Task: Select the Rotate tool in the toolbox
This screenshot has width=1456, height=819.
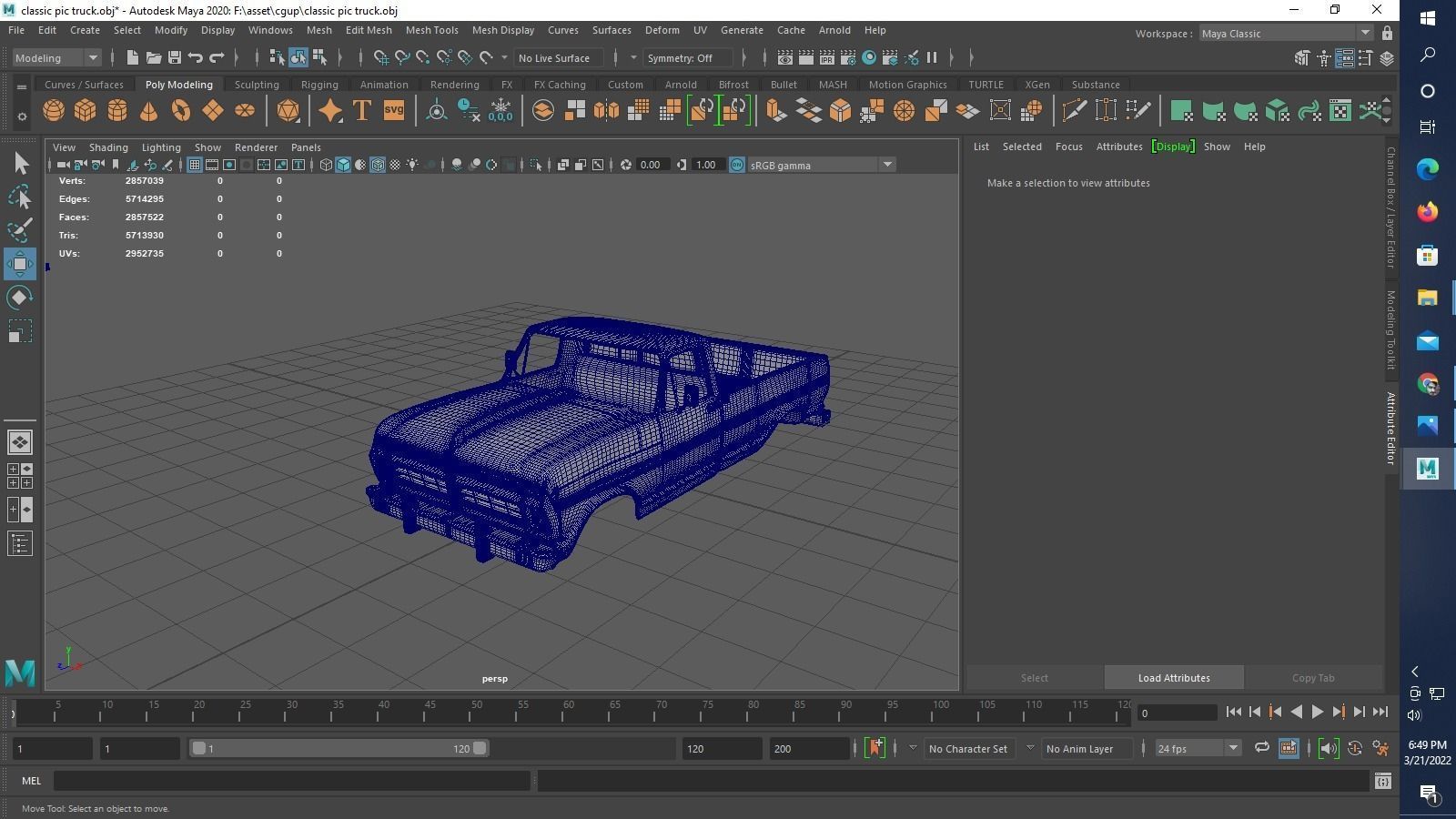Action: pos(20,298)
